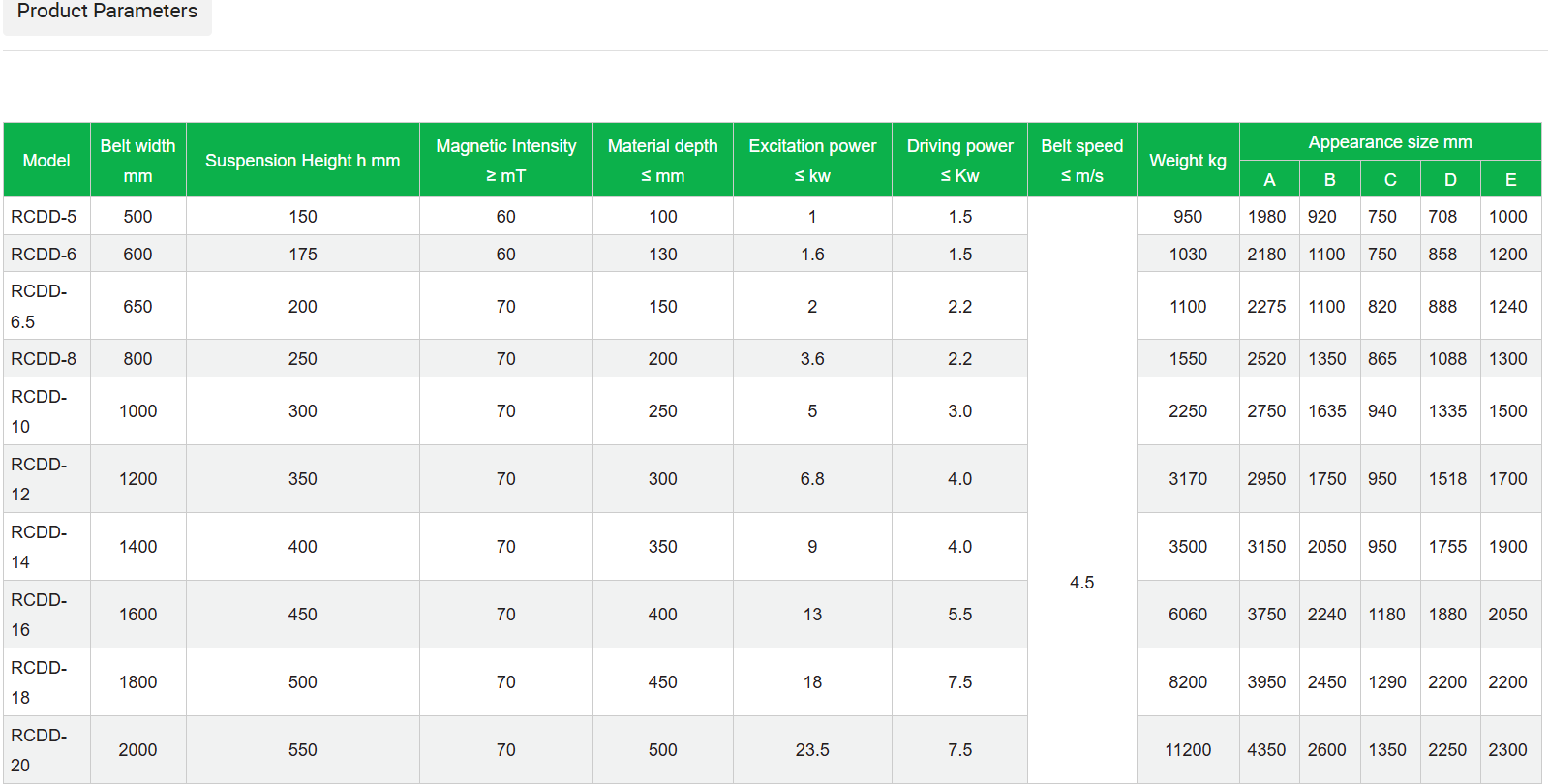Click the Driving power column header
Image resolution: width=1548 pixels, height=784 pixels.
coord(959,161)
